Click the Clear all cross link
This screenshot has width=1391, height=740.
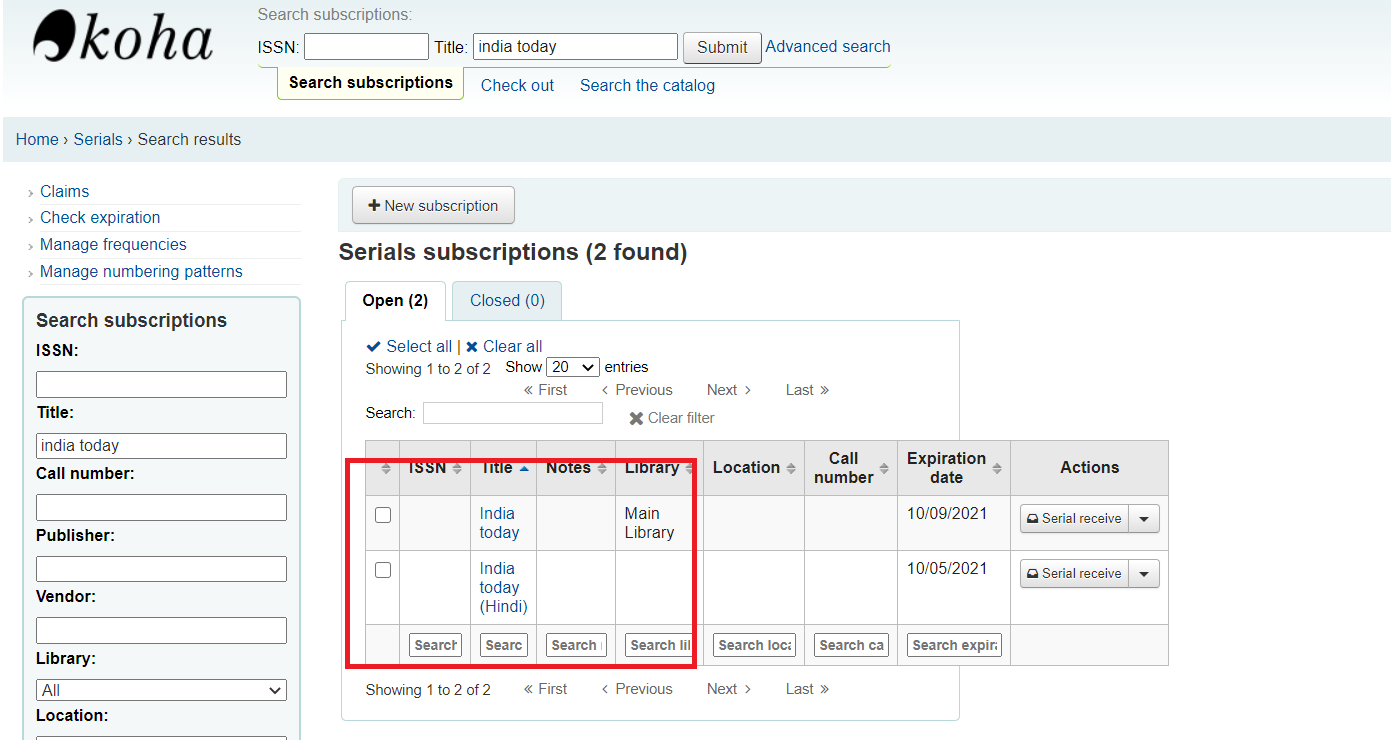tap(504, 346)
